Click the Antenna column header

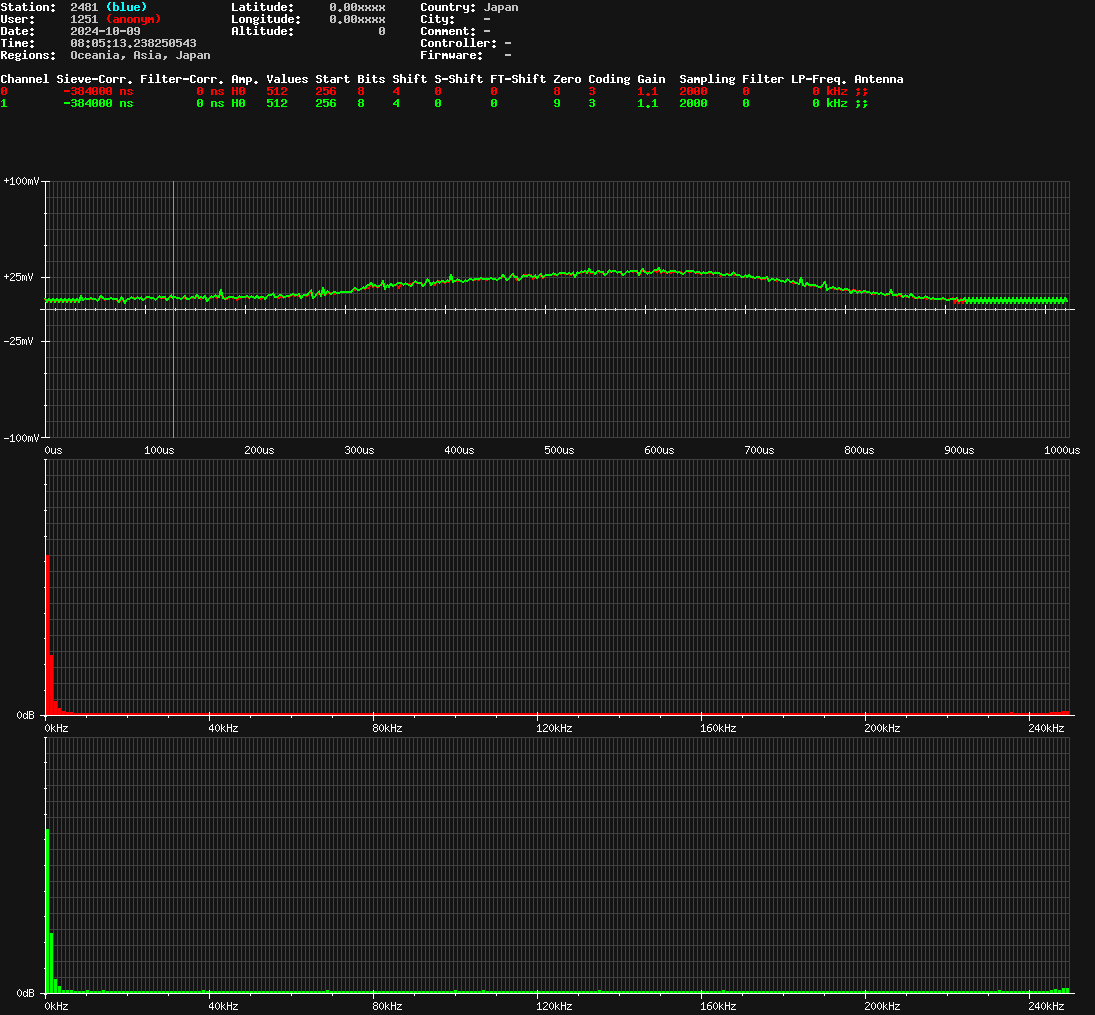(879, 79)
